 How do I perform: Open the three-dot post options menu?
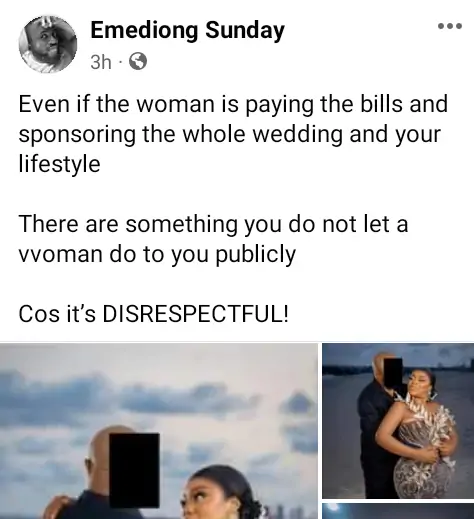pyautogui.click(x=450, y=26)
